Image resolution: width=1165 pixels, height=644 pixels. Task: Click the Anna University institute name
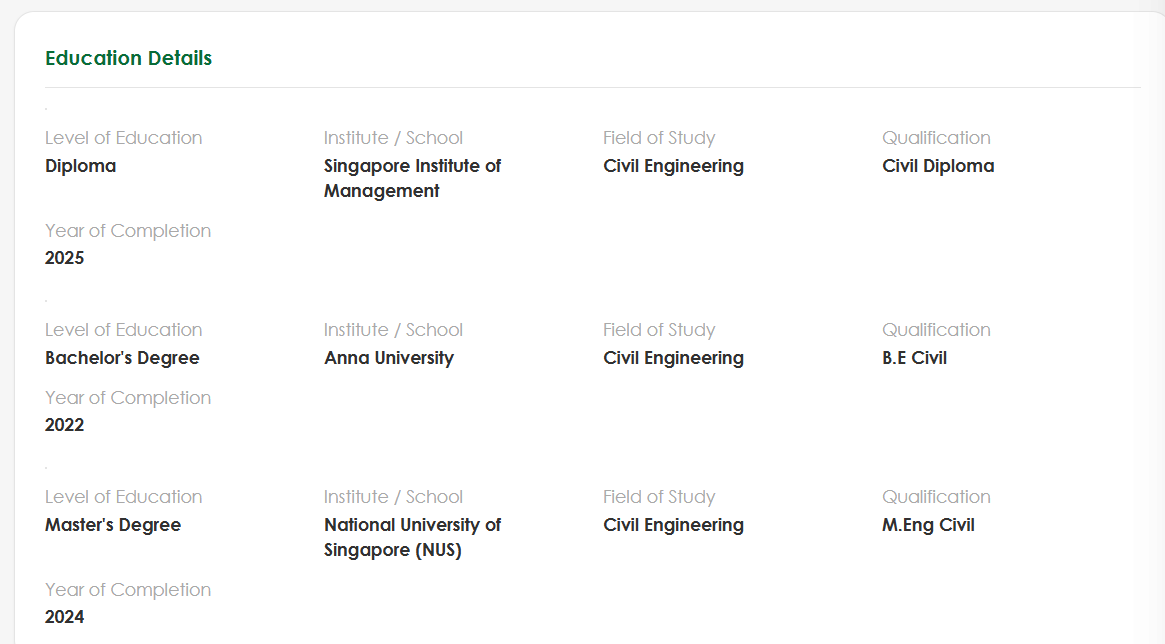389,358
